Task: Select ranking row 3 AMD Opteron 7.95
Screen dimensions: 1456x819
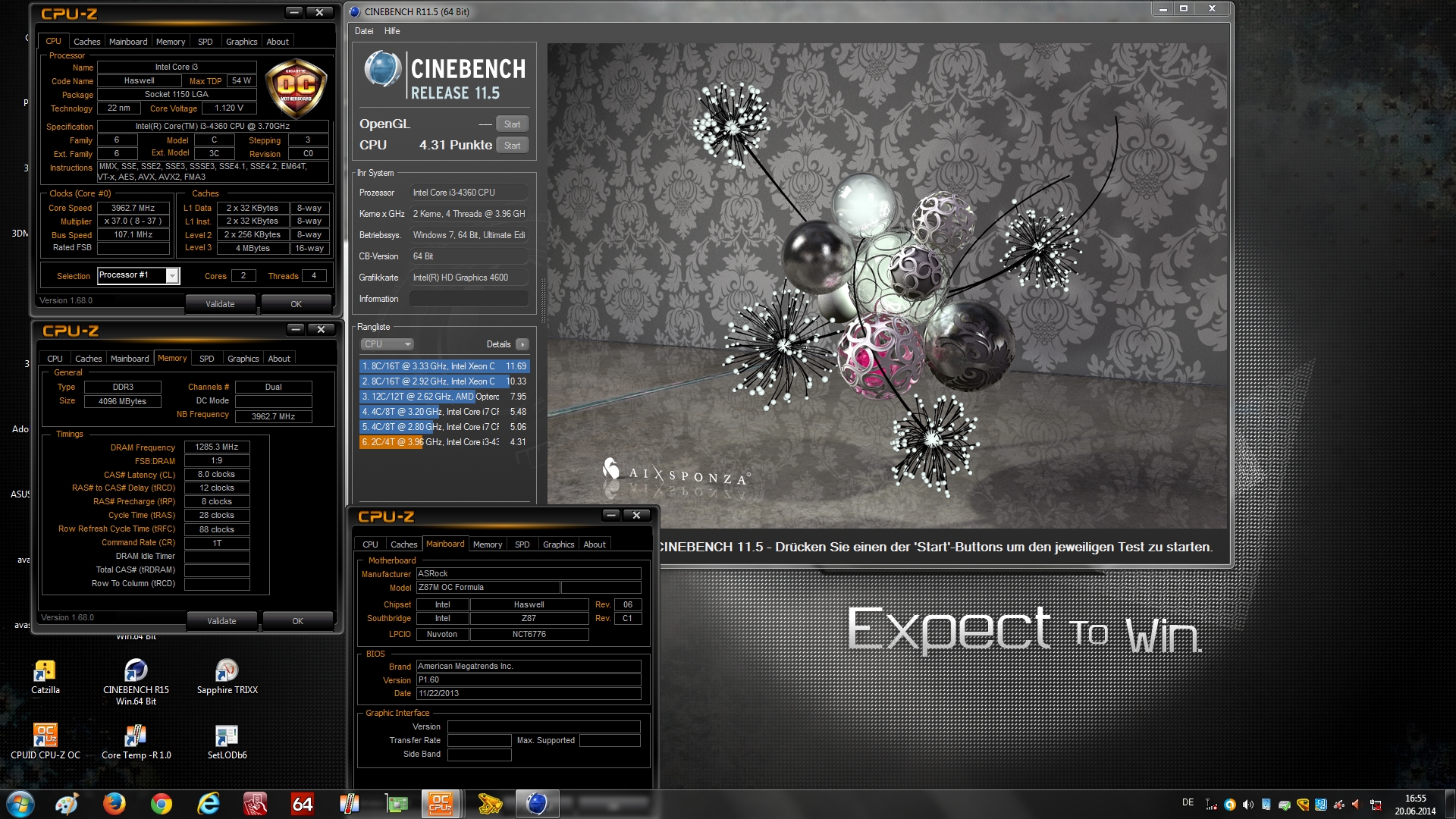Action: (444, 397)
